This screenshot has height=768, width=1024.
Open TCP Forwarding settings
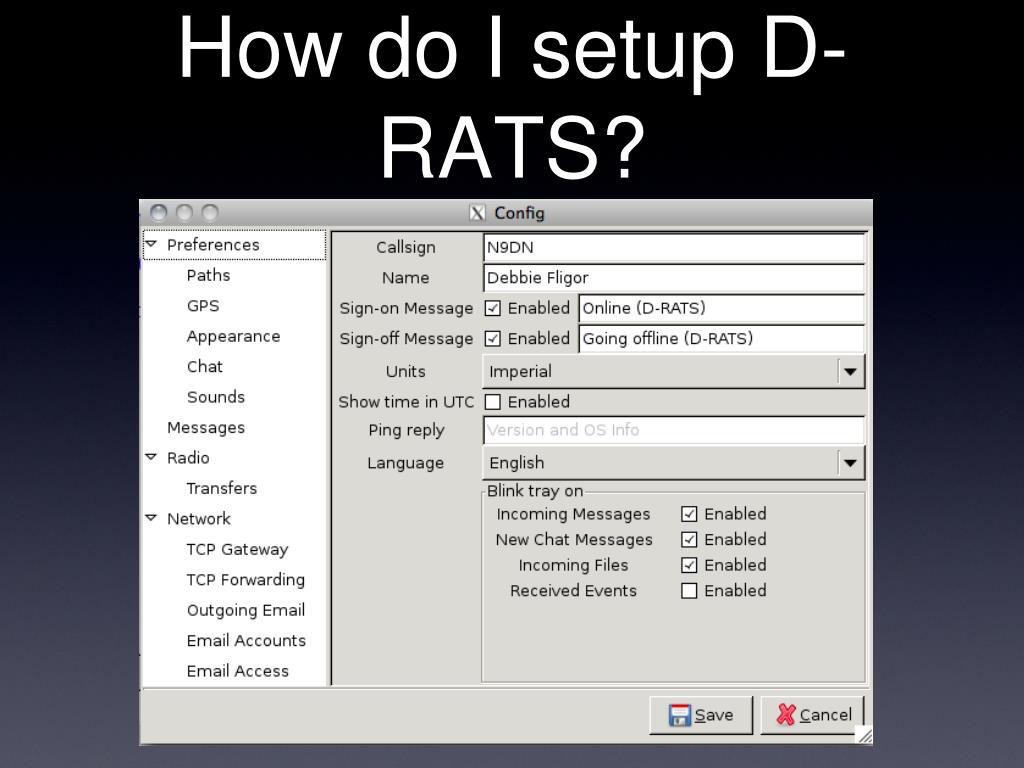[246, 580]
